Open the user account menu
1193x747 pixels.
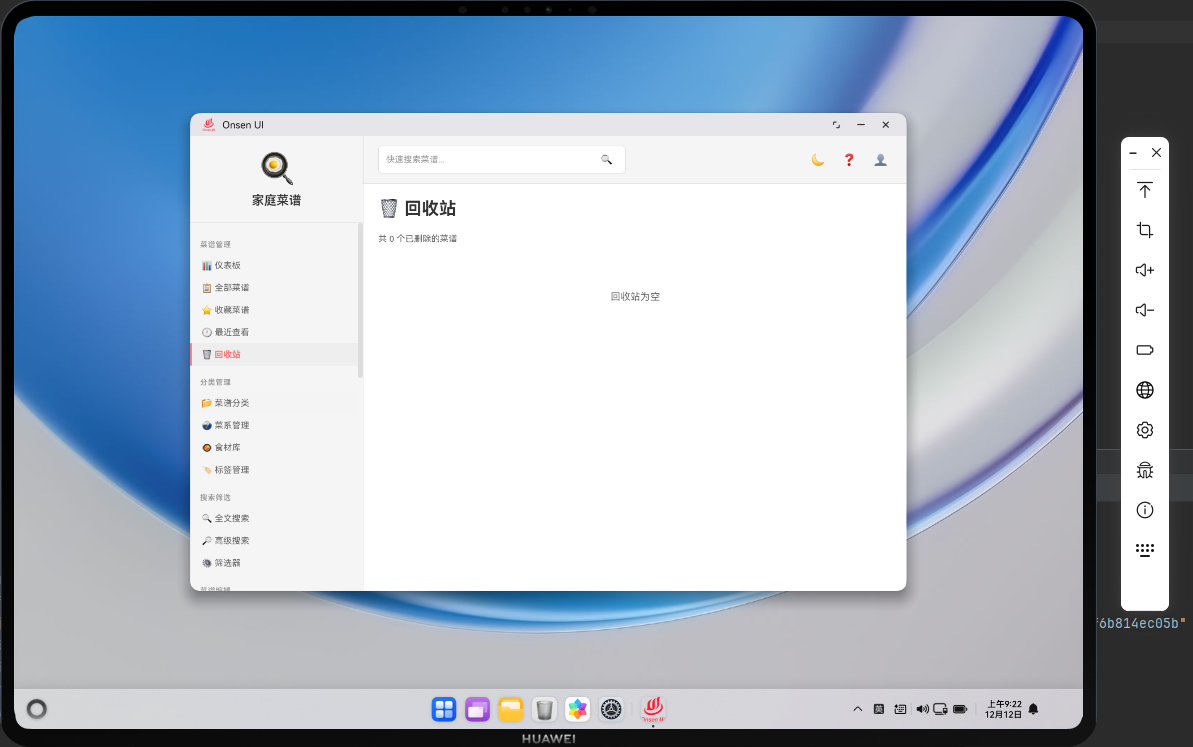point(880,160)
